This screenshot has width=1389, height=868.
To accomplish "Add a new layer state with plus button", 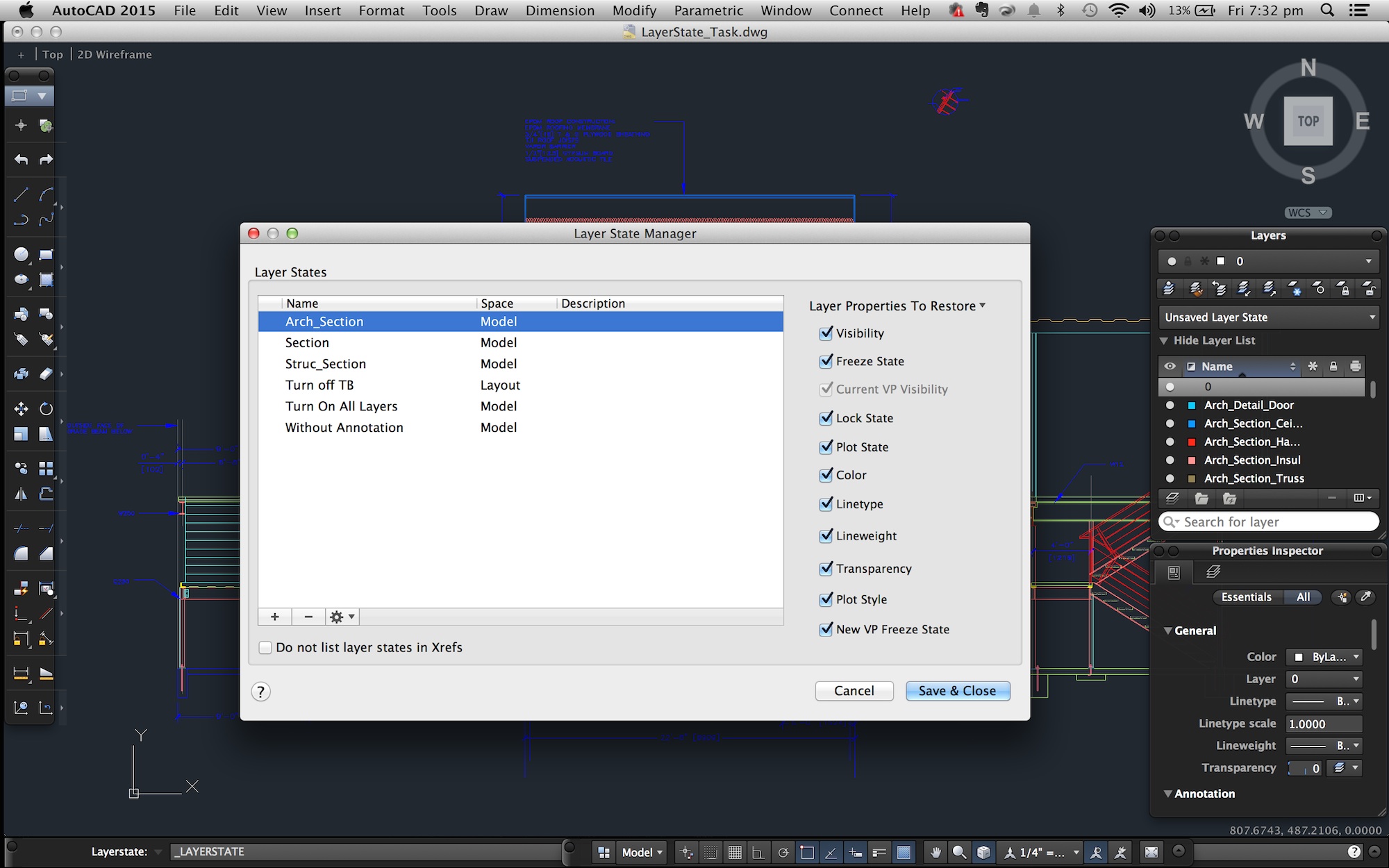I will [x=275, y=617].
